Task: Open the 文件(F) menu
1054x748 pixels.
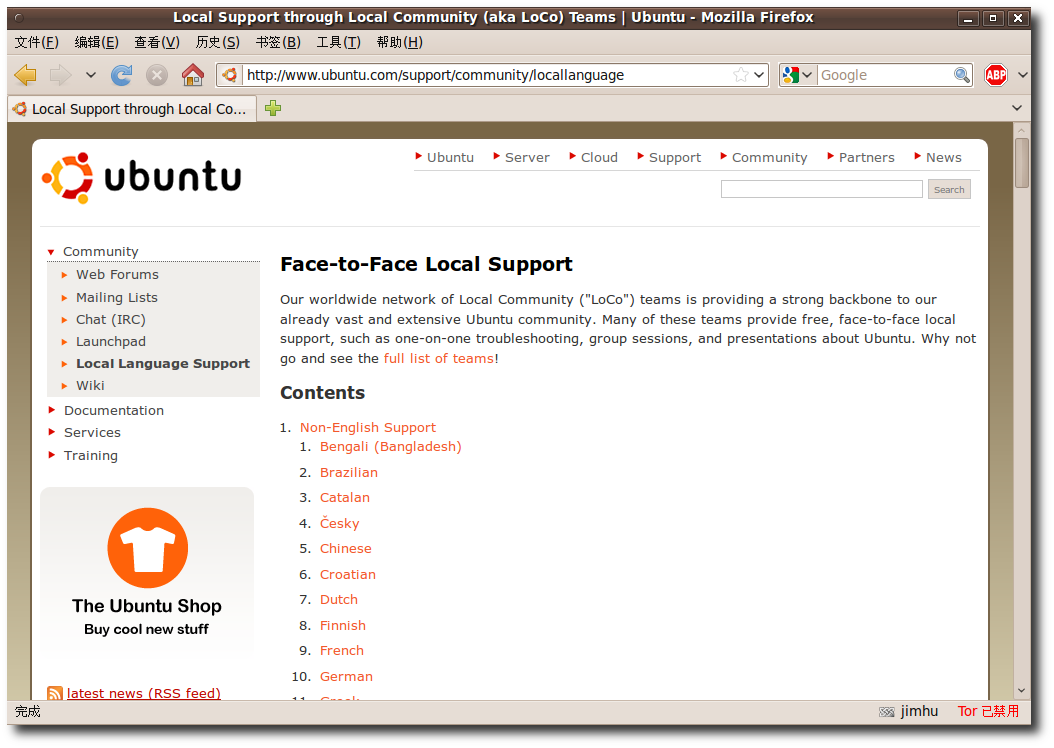Action: click(x=36, y=42)
